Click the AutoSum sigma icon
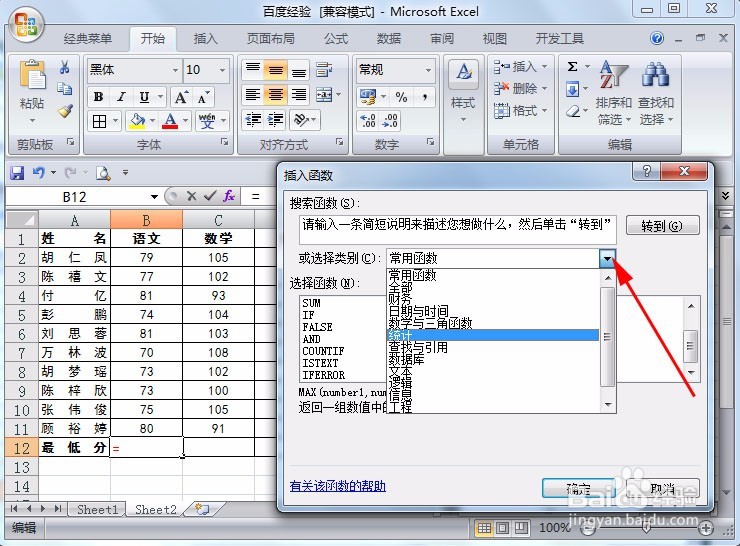Viewport: 740px width, 546px height. (x=572, y=67)
